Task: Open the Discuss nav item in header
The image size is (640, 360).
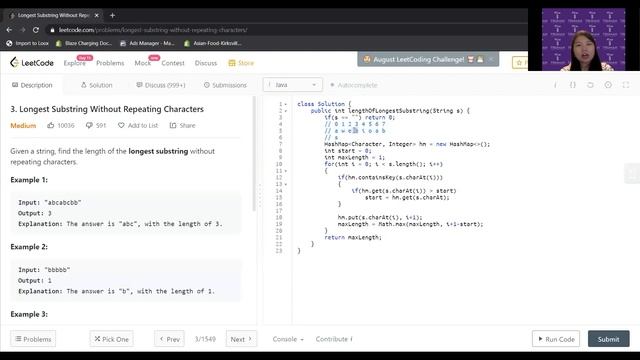Action: [x=206, y=63]
